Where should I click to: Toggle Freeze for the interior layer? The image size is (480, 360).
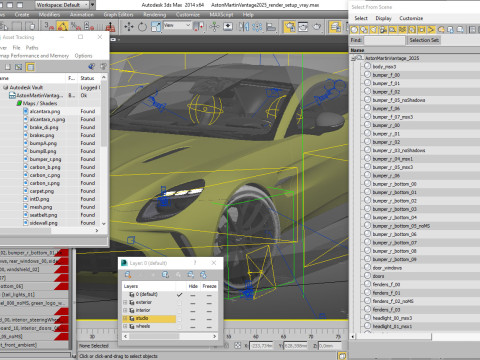[209, 311]
